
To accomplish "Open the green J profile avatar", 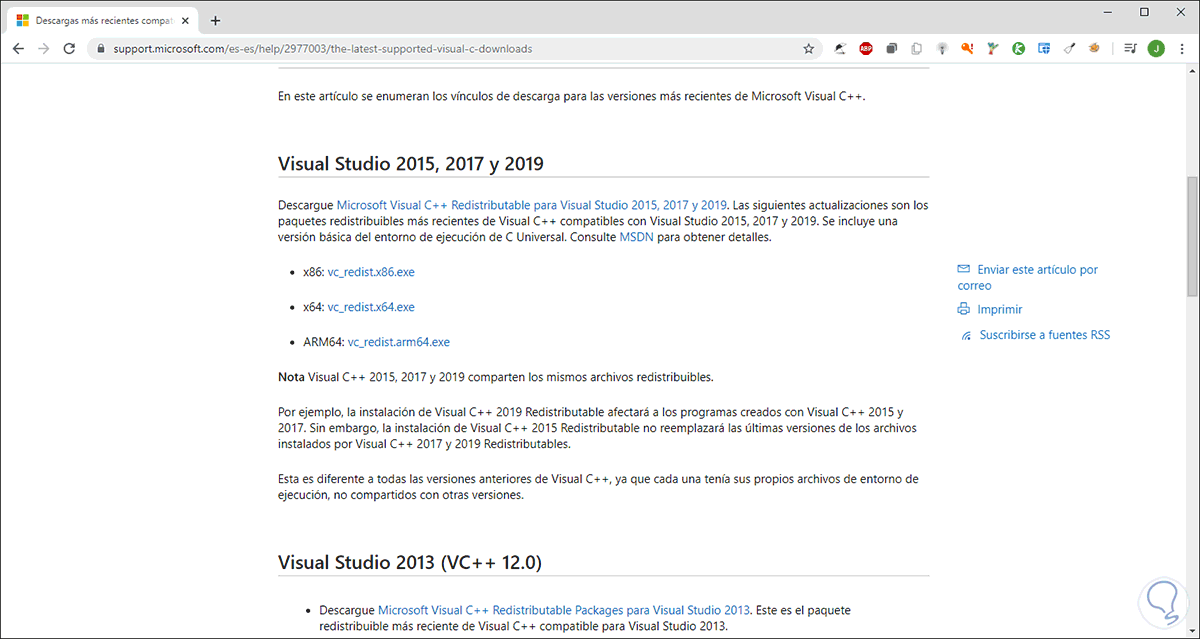I will coord(1156,48).
